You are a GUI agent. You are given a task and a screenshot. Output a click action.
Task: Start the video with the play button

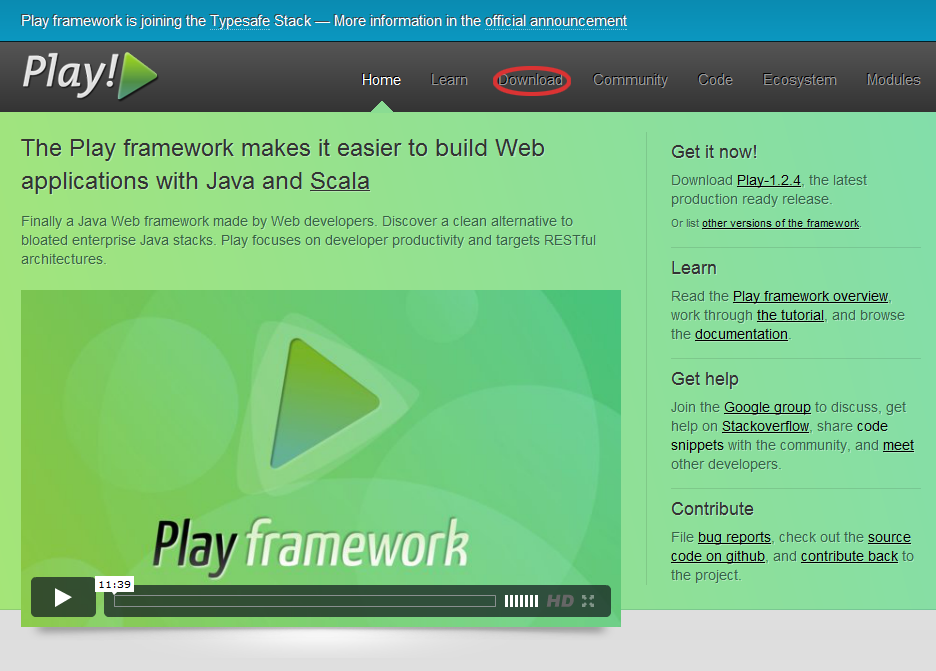63,597
